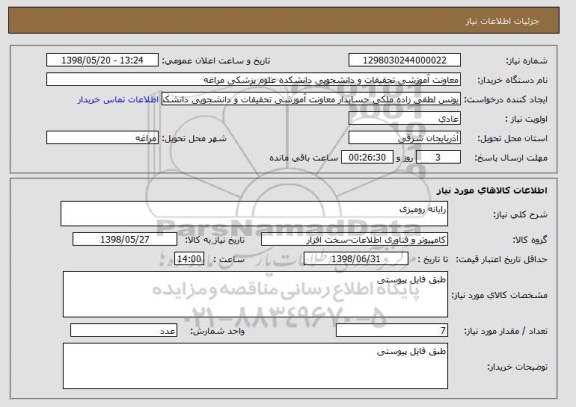The image size is (576, 407).
Task: Click the delivery city field مراغه
Action: click(x=102, y=138)
